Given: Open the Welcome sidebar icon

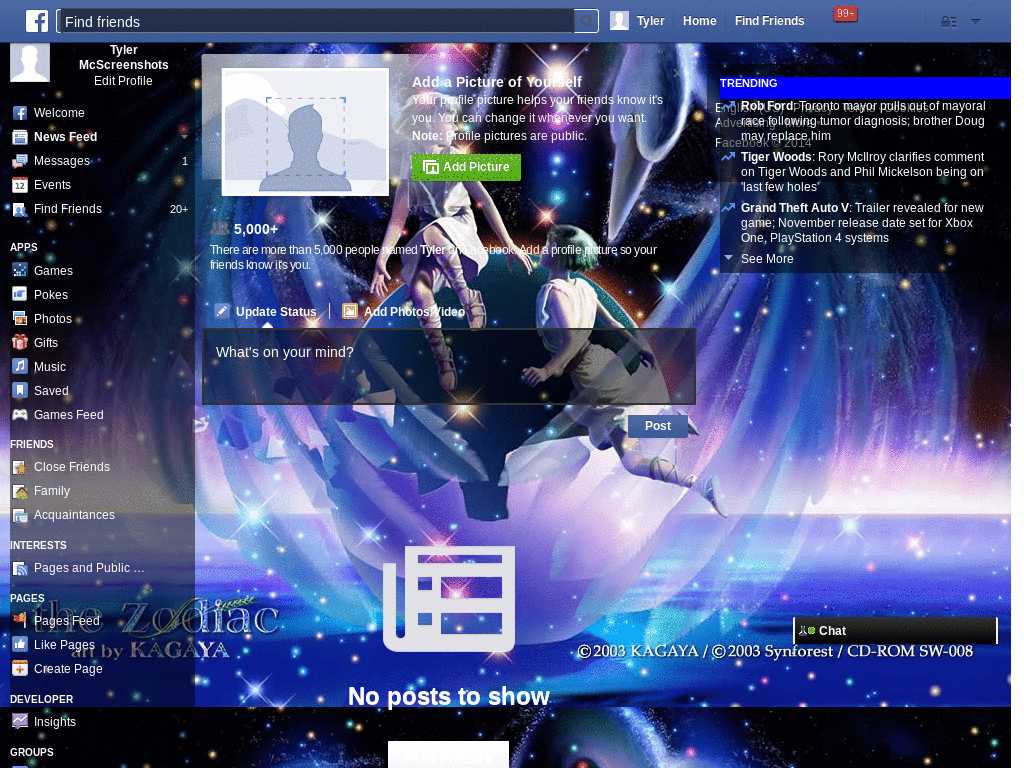Looking at the screenshot, I should click(x=20, y=113).
